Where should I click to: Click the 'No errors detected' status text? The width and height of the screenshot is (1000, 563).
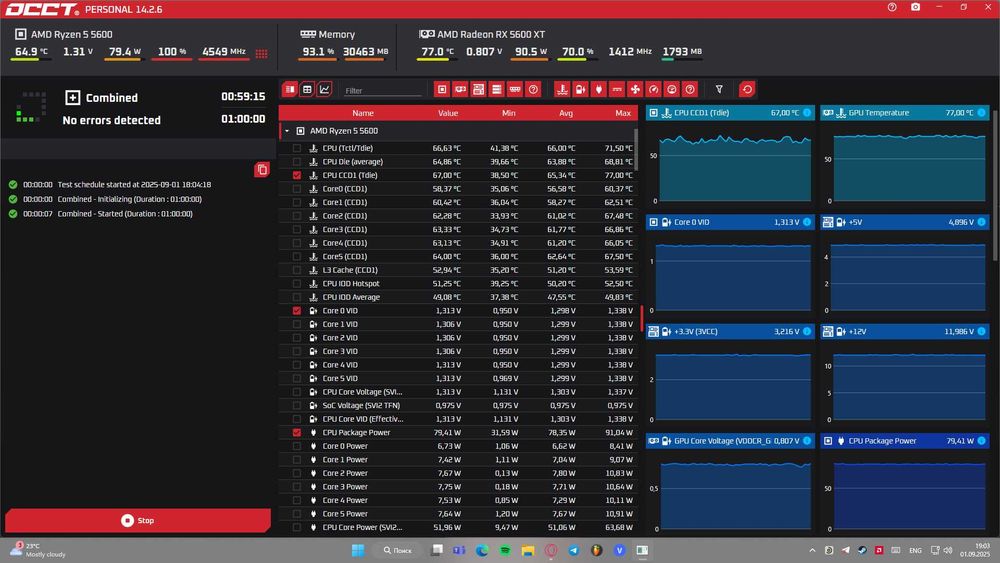pyautogui.click(x=112, y=120)
